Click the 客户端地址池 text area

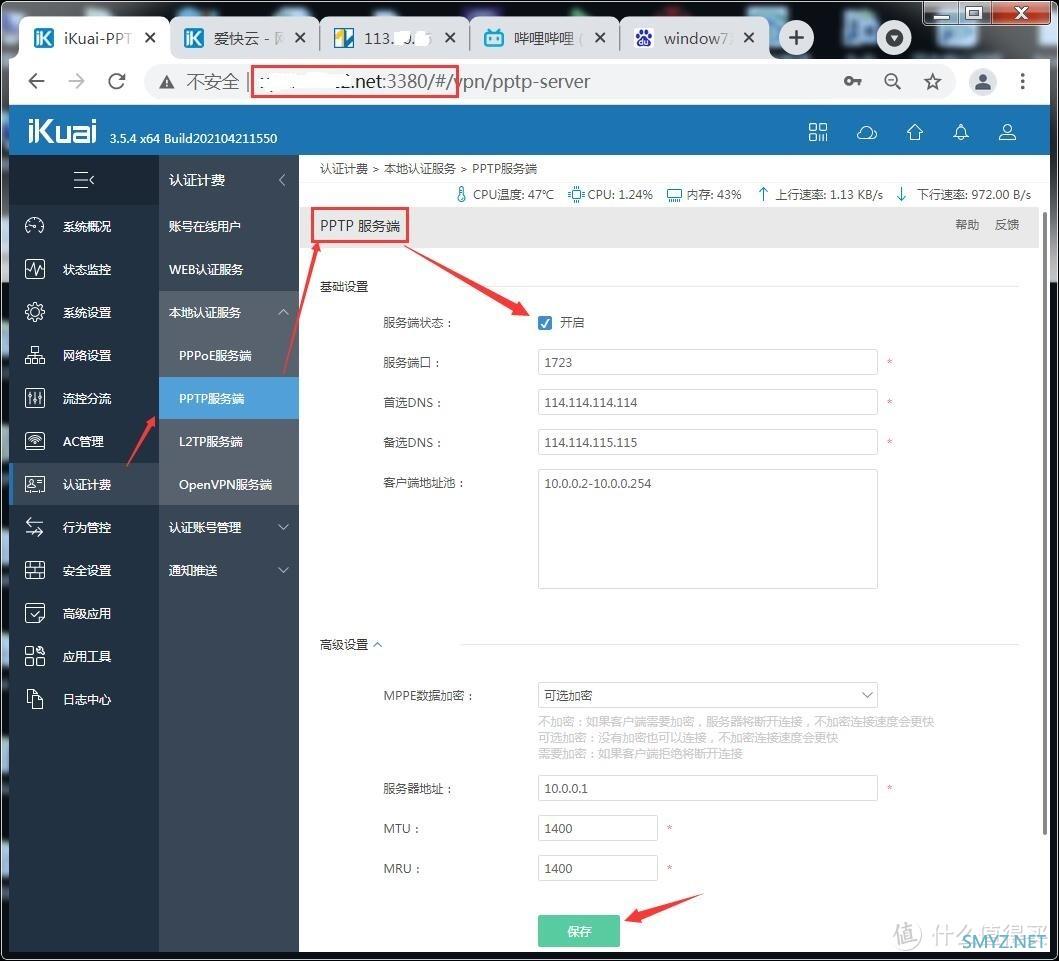pyautogui.click(x=707, y=529)
